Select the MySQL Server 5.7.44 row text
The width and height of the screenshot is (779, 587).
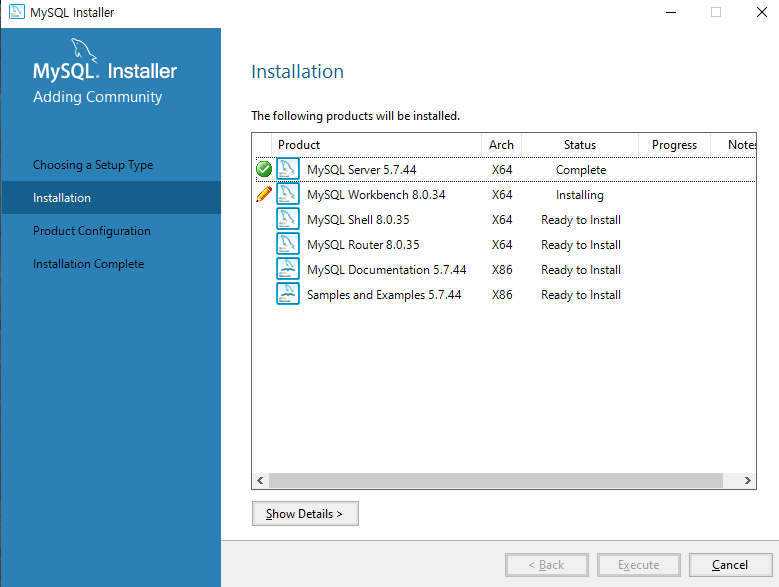pos(362,170)
